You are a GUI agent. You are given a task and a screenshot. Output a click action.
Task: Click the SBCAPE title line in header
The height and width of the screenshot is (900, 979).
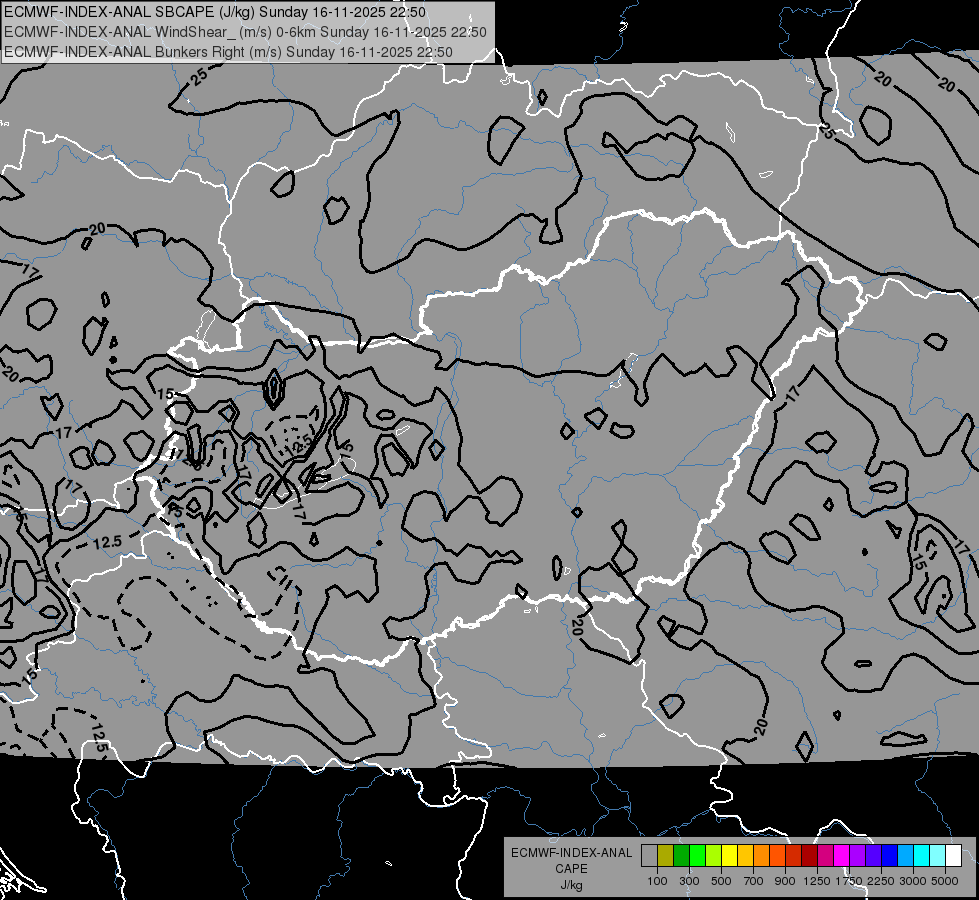pos(215,12)
